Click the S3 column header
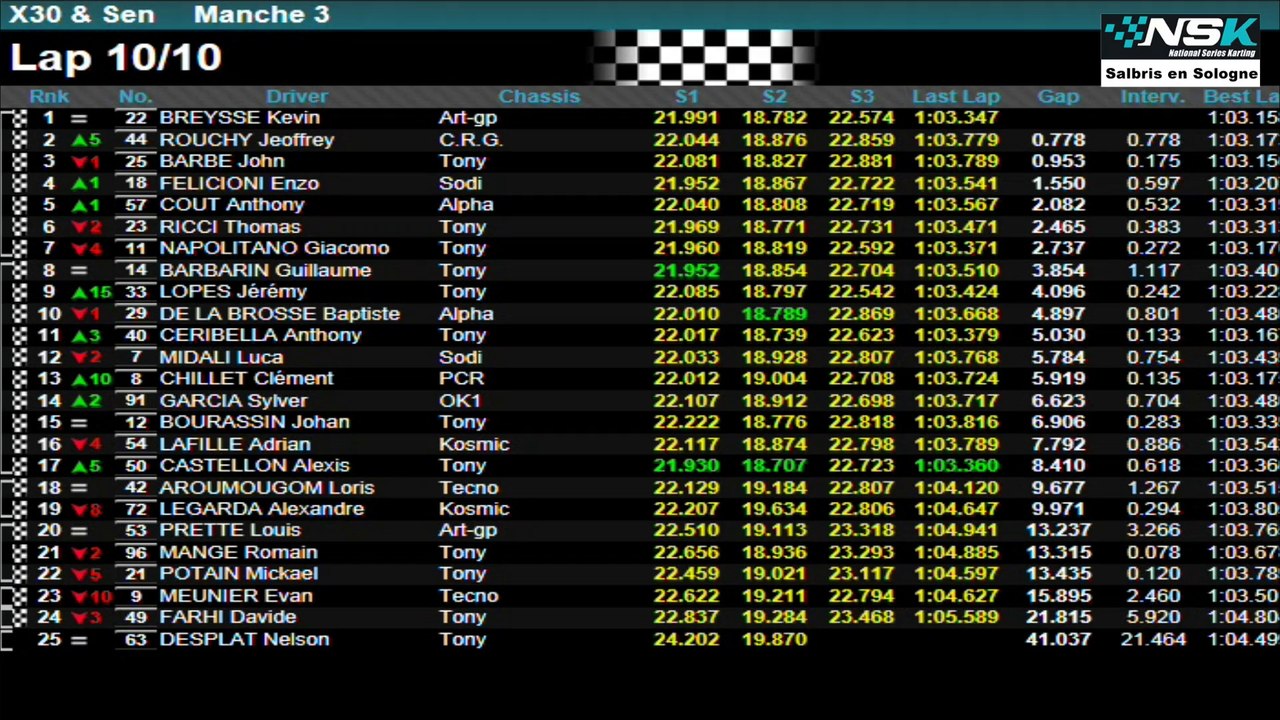The image size is (1280, 720). point(862,97)
